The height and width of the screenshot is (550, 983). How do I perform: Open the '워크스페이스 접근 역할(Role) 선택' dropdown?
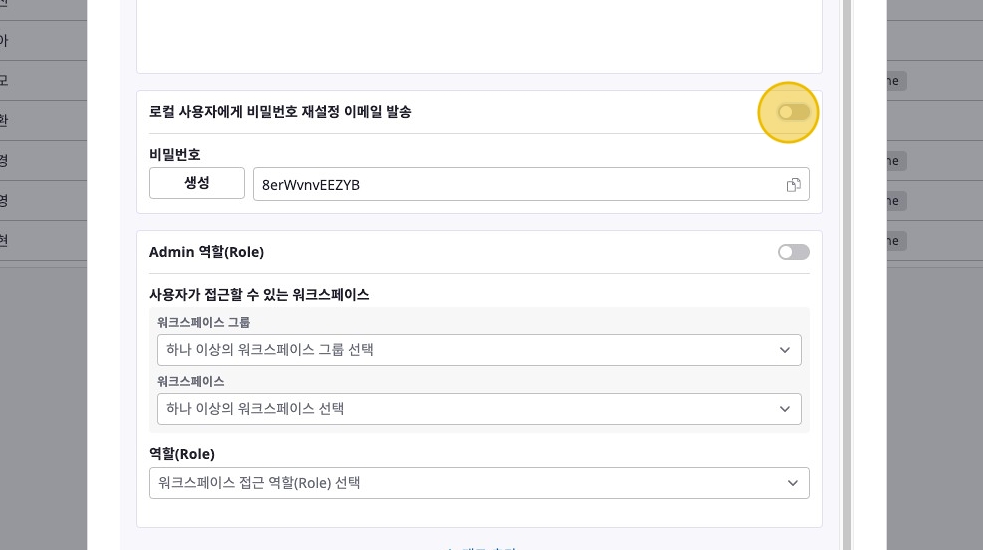point(470,483)
